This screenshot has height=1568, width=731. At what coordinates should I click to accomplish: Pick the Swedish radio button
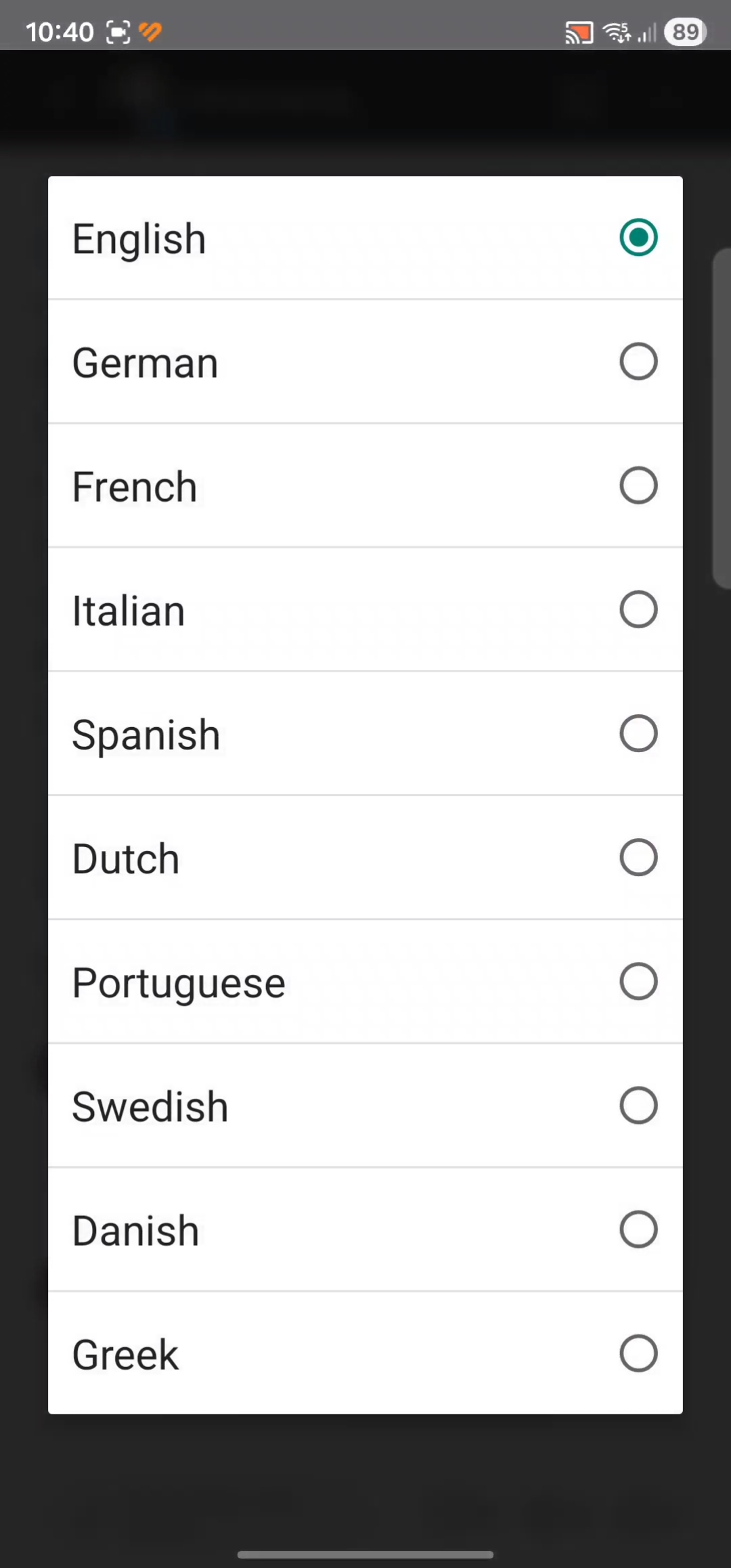click(x=638, y=1105)
